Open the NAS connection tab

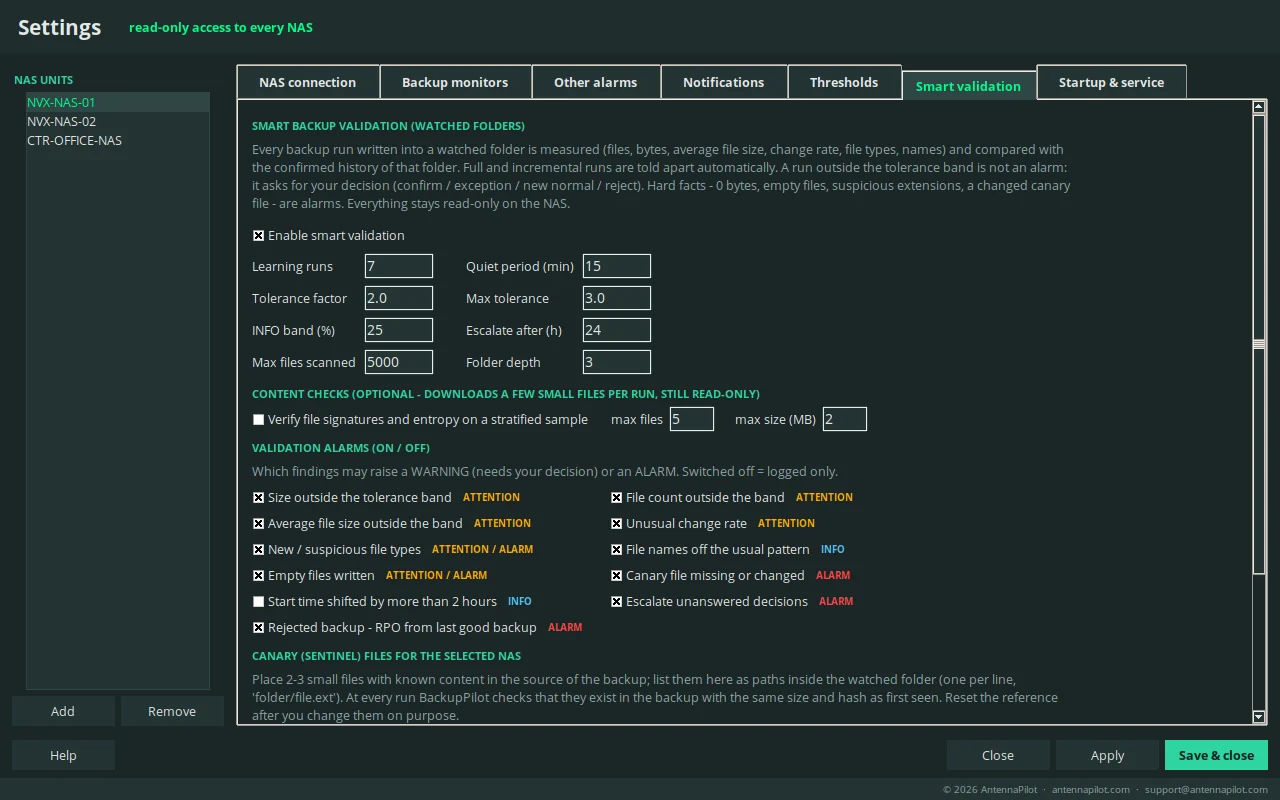pos(308,82)
